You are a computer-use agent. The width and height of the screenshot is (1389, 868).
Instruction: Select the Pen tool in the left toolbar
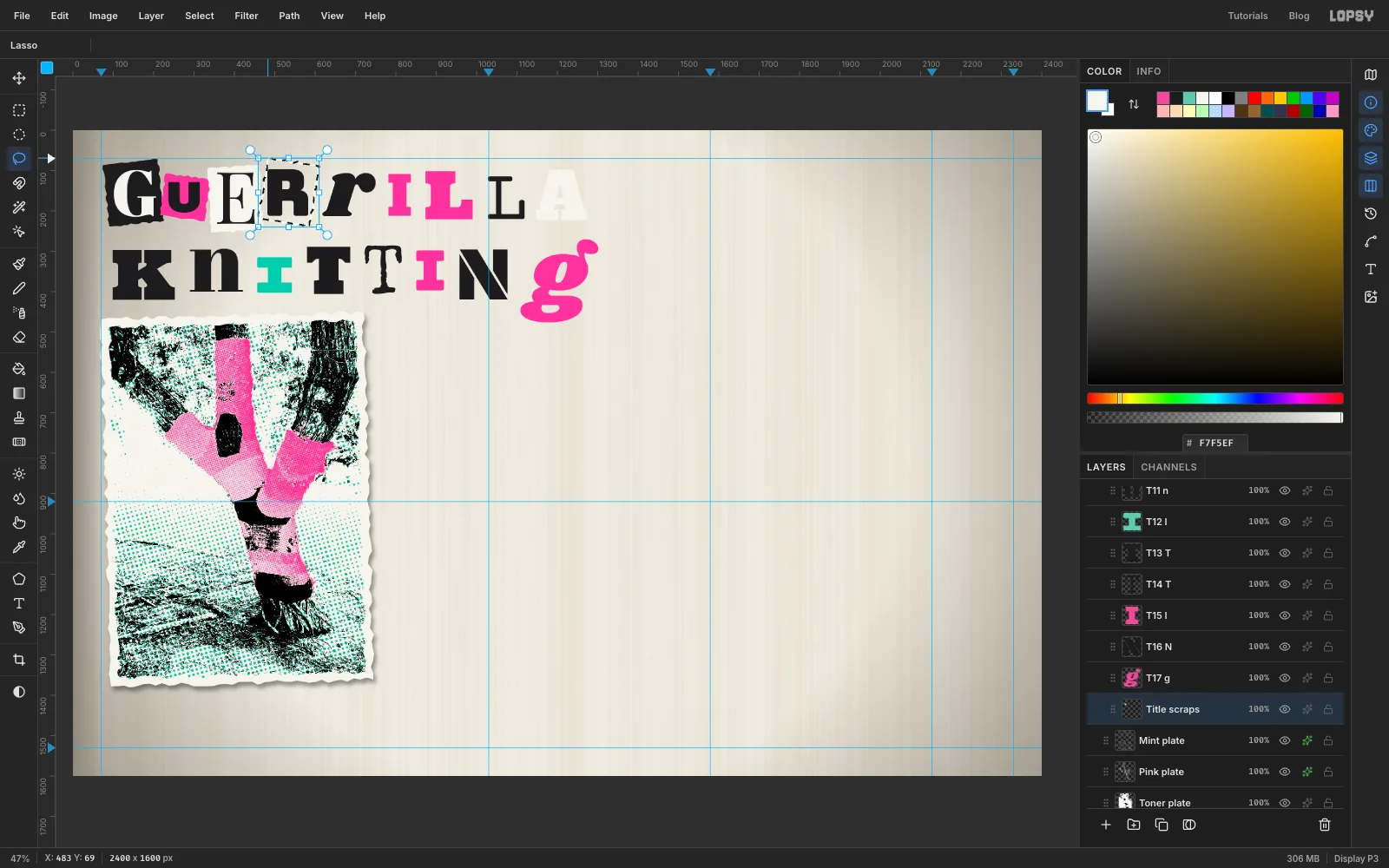point(19,628)
